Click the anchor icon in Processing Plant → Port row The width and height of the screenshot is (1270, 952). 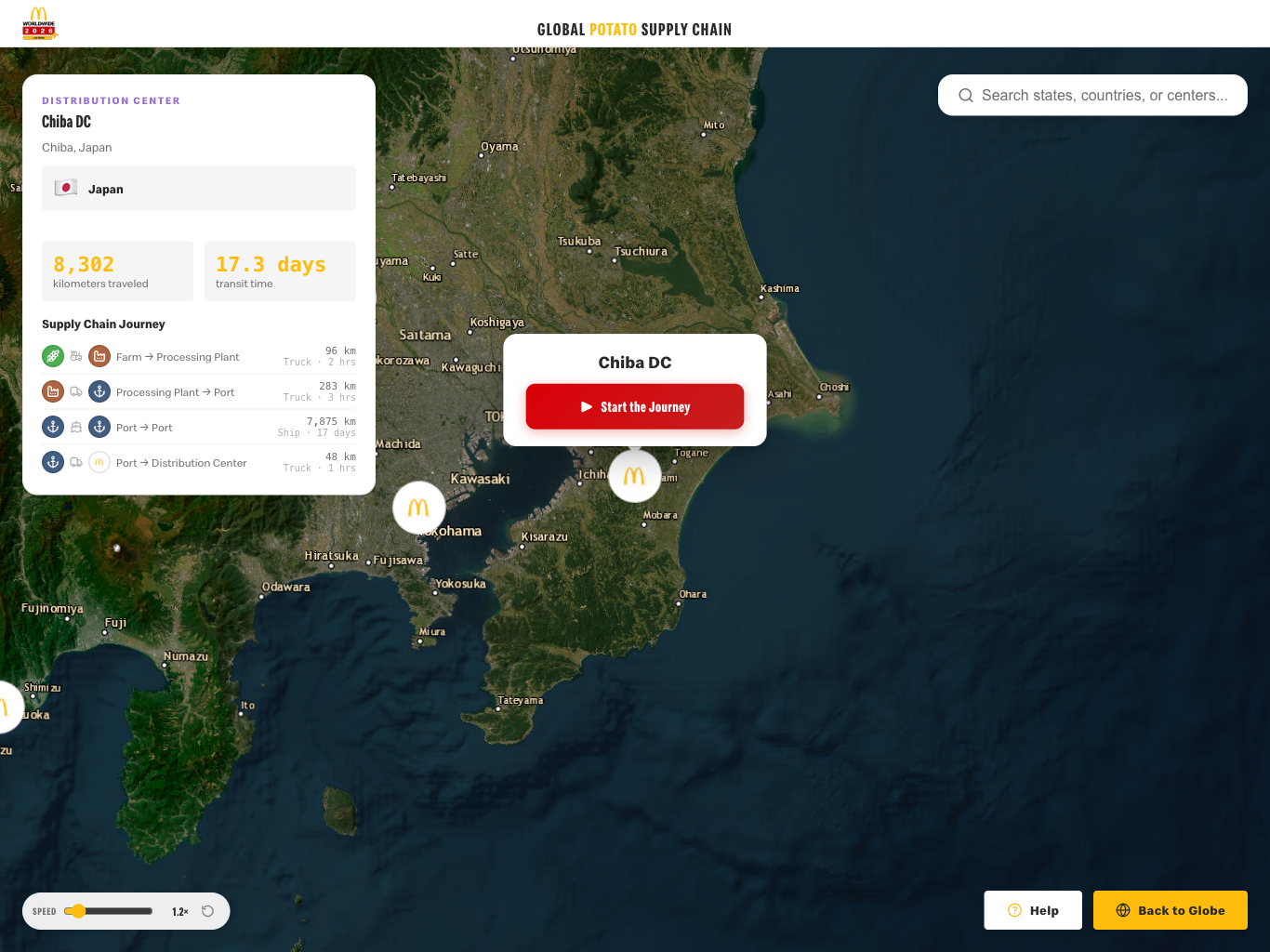pos(99,391)
